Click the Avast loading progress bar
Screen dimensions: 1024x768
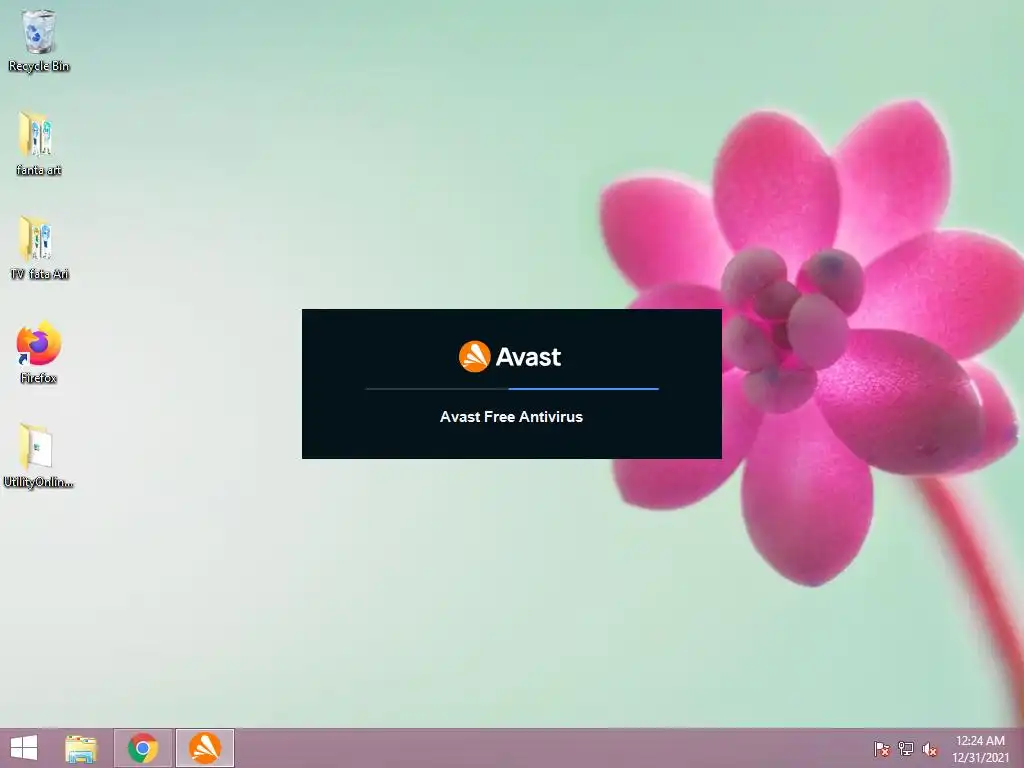[512, 389]
